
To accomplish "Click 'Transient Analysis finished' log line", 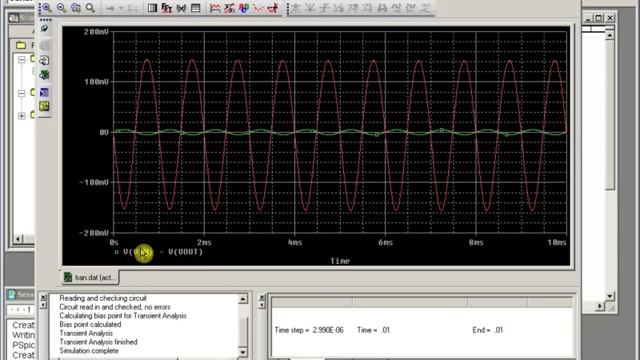I will (98, 342).
